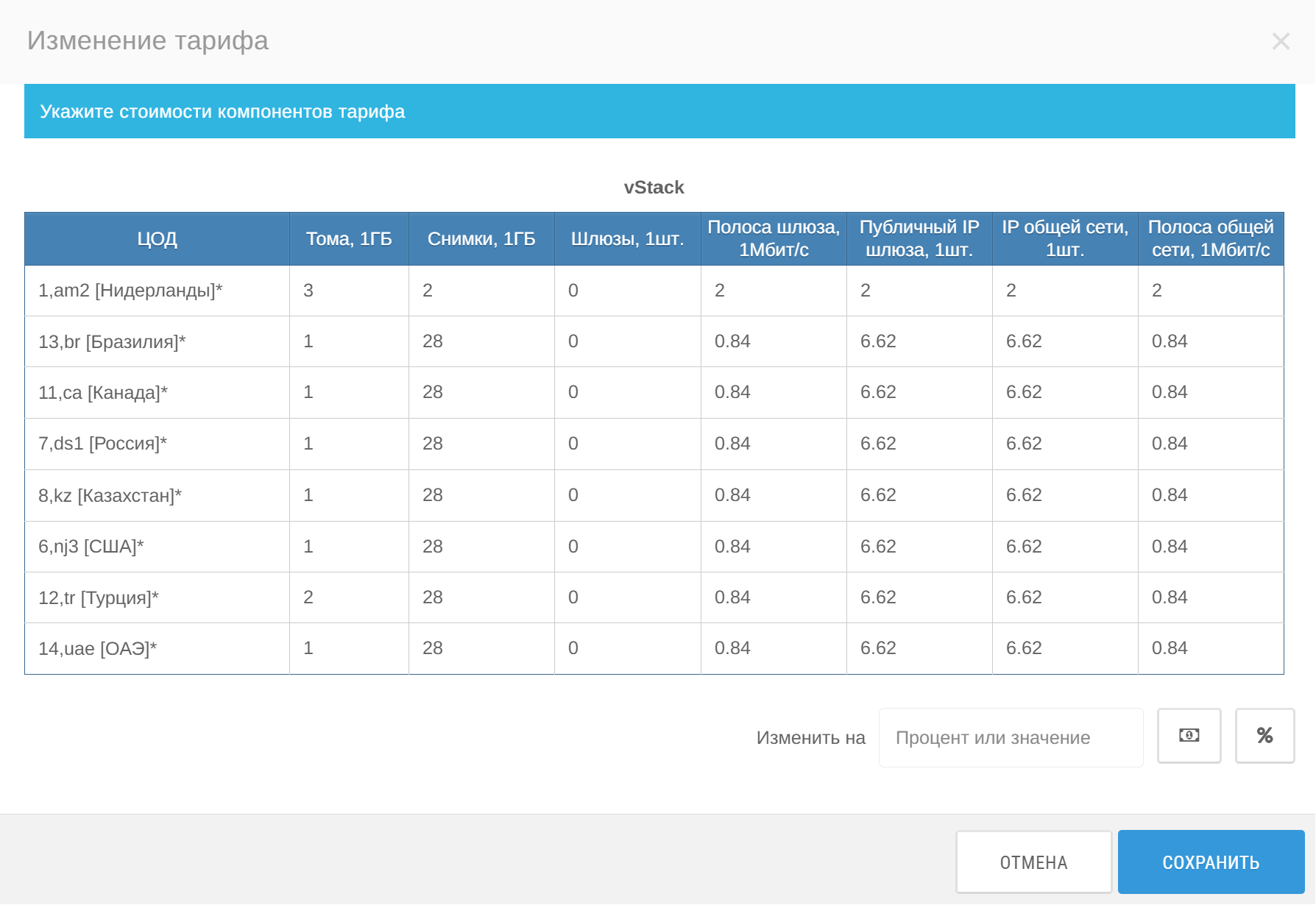Select the ЦОД column header
1316x905 pixels.
coord(157,239)
